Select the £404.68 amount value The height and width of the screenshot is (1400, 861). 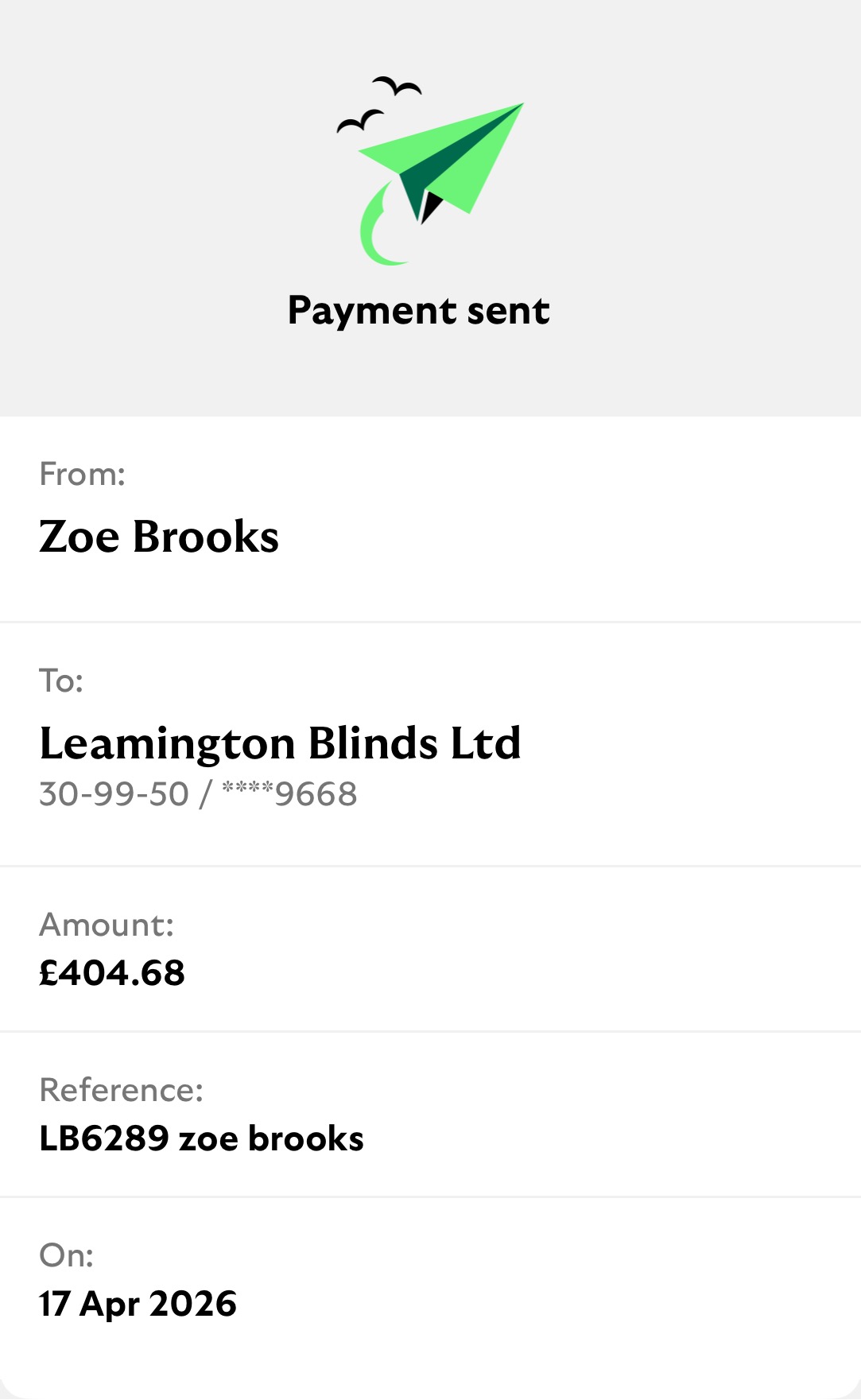(112, 973)
